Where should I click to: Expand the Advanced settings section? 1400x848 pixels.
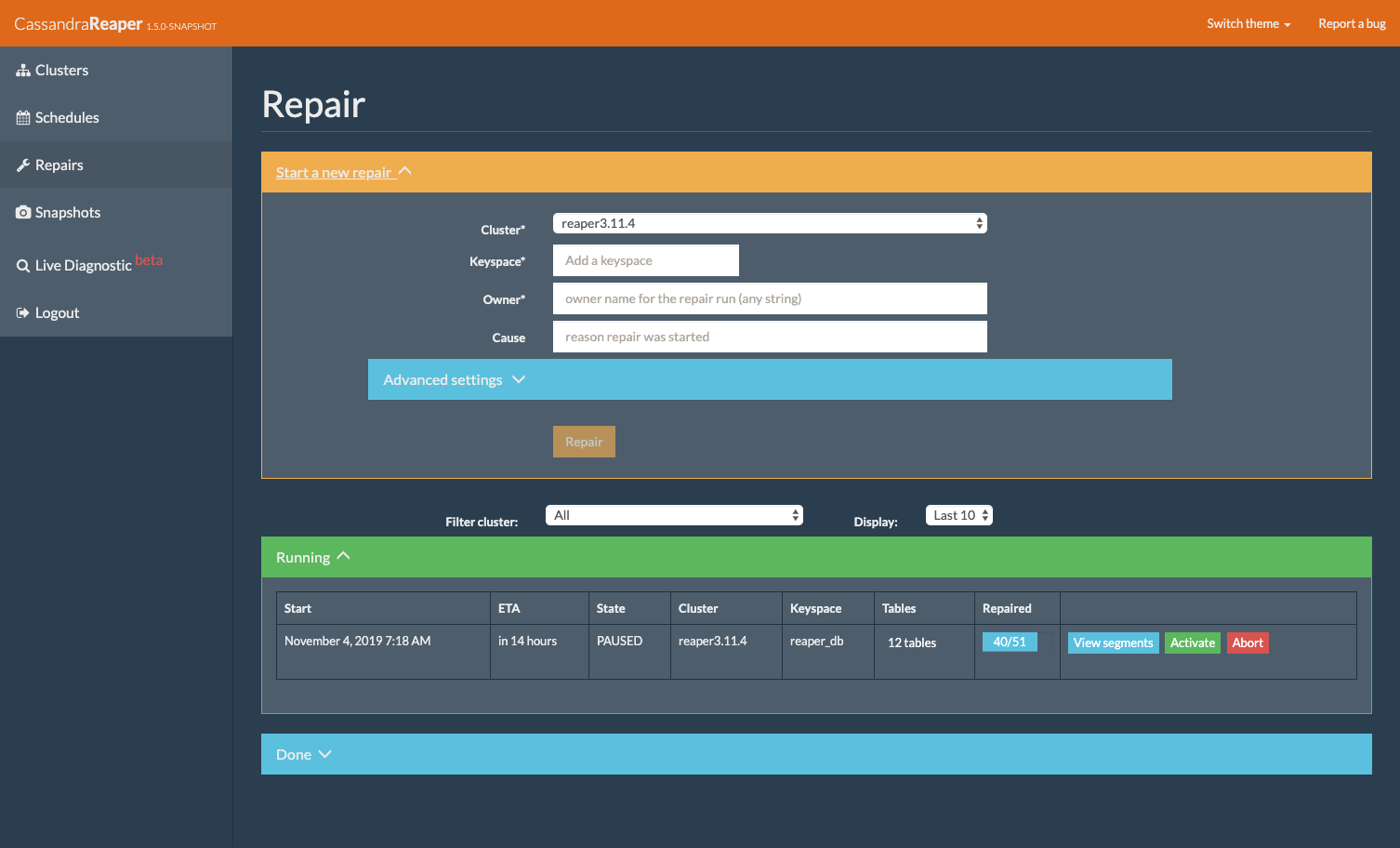(x=770, y=379)
